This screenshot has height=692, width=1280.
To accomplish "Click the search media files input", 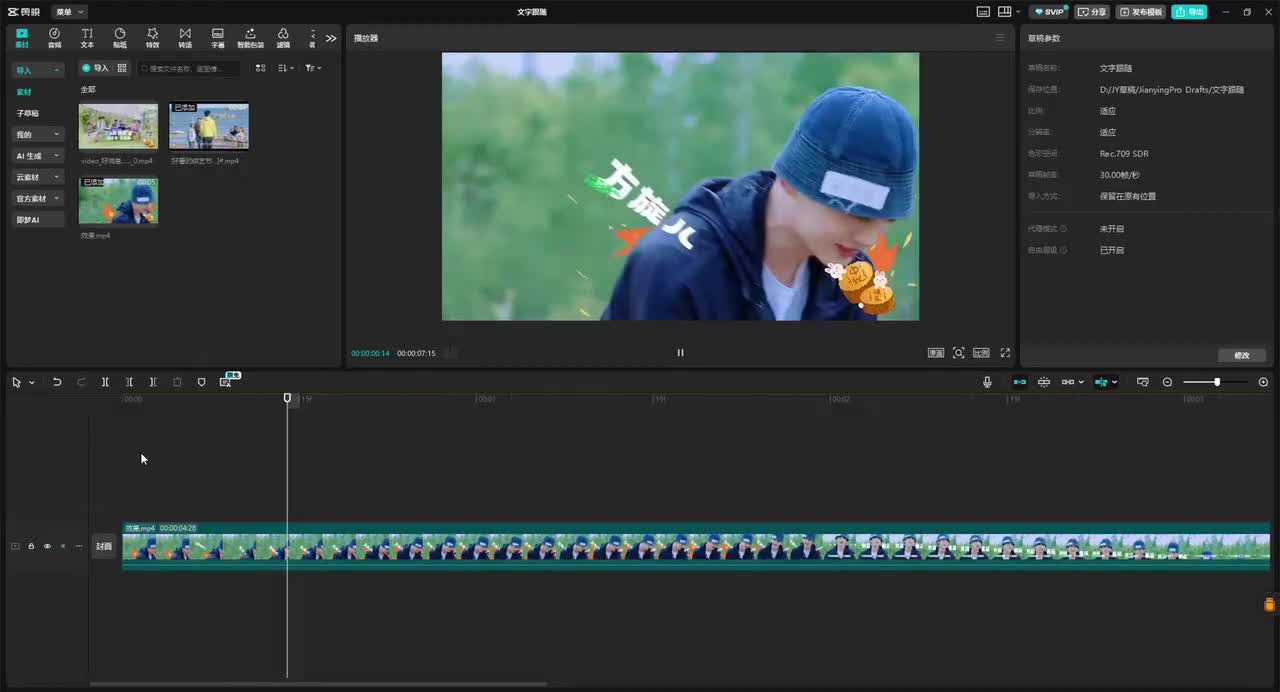I will pyautogui.click(x=189, y=68).
